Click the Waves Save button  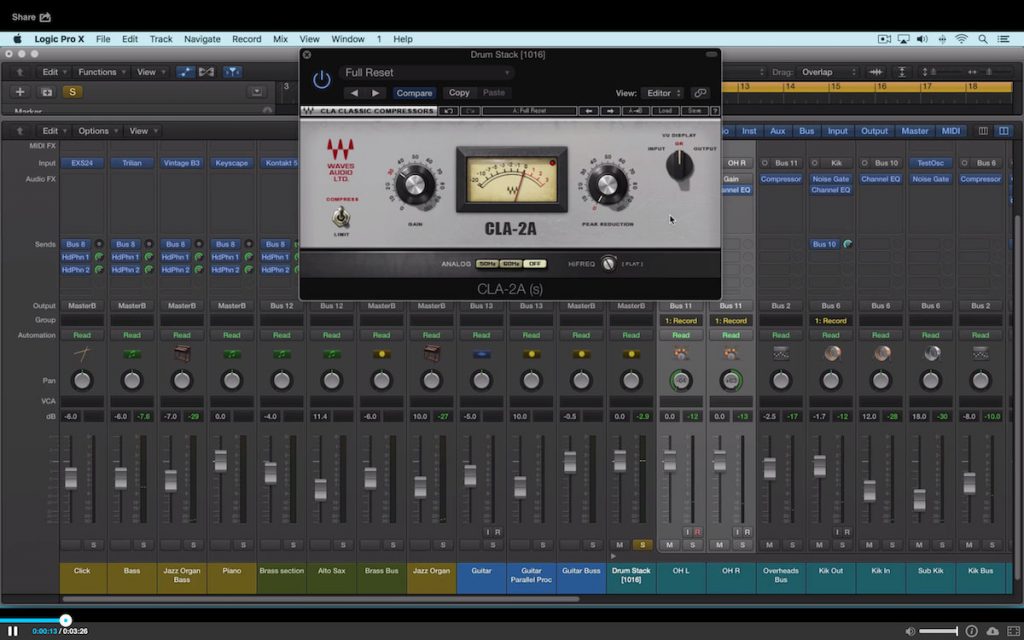(694, 111)
